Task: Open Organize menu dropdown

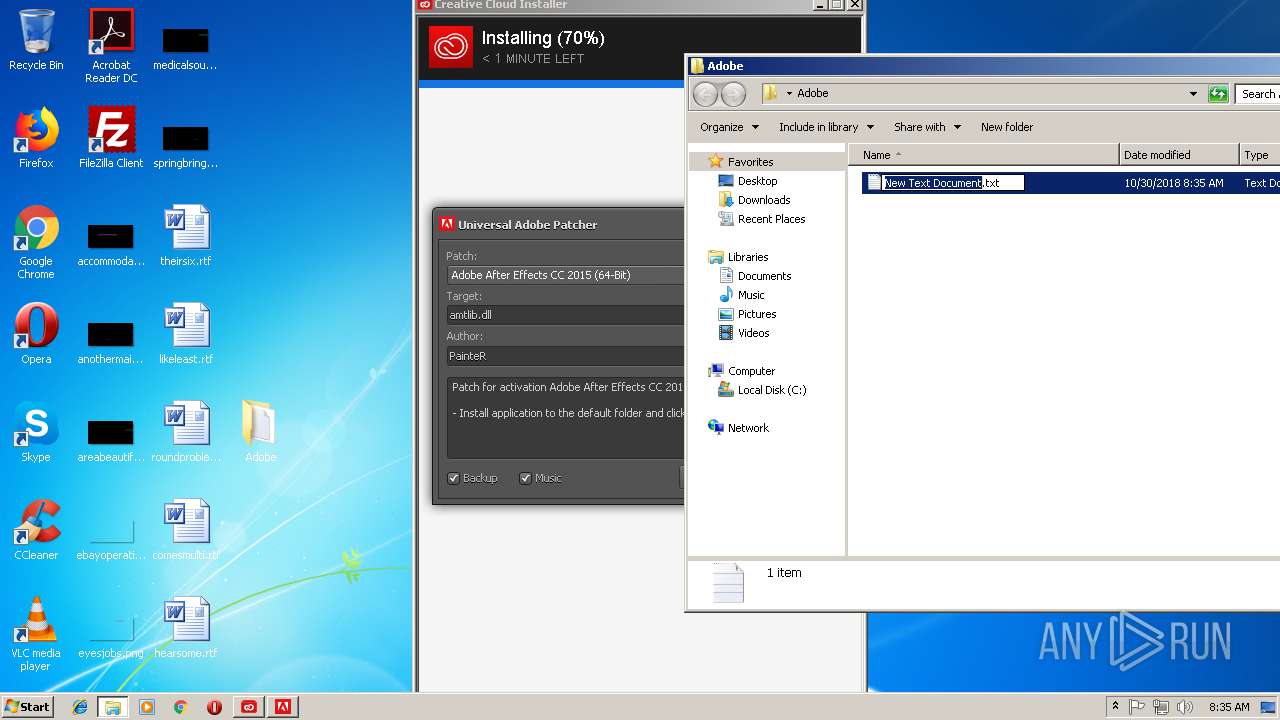Action: pyautogui.click(x=729, y=127)
